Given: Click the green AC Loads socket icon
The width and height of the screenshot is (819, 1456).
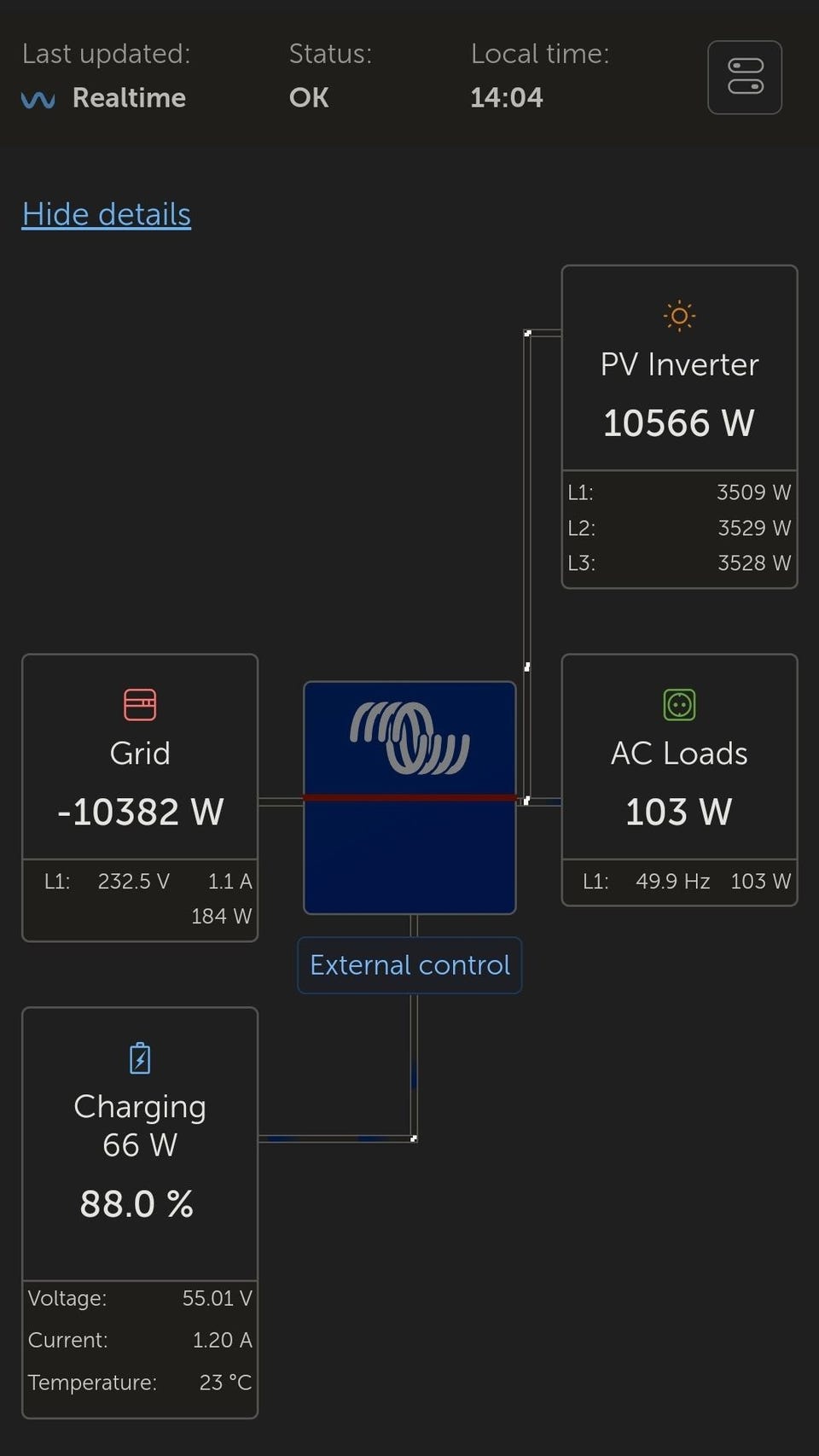Looking at the screenshot, I should click(679, 705).
